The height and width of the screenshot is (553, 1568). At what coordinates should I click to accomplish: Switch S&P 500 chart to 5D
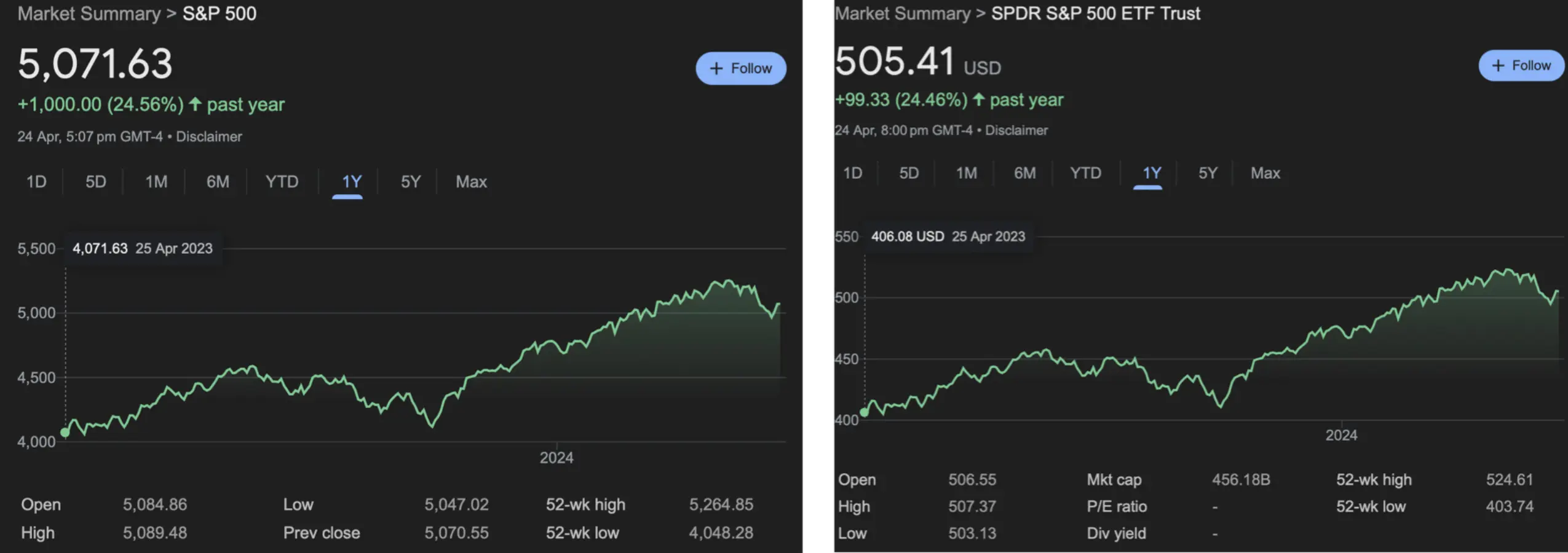[x=95, y=182]
